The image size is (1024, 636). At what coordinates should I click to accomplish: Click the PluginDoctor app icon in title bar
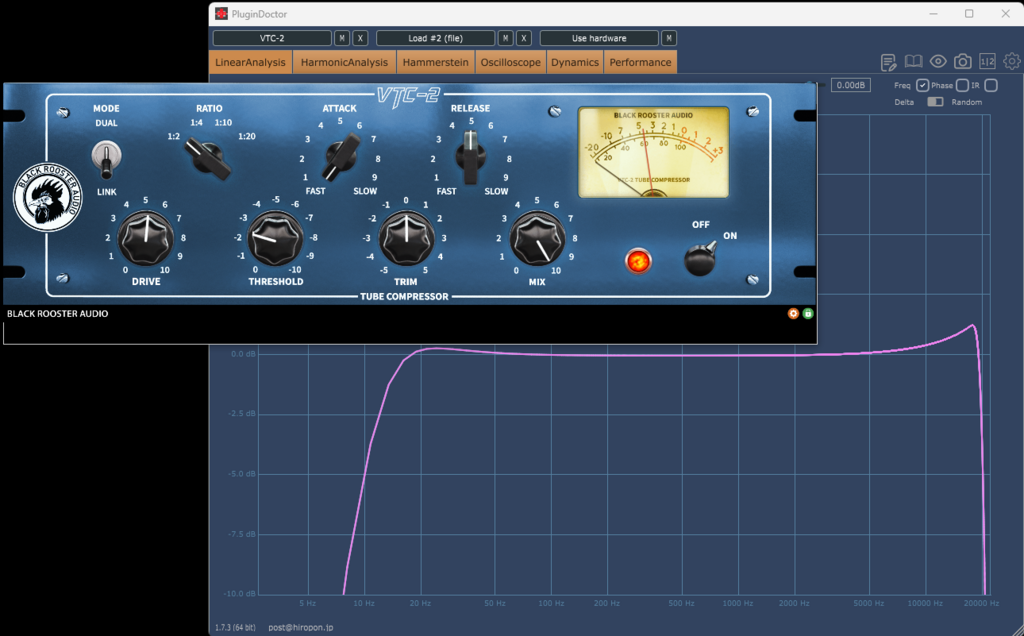pyautogui.click(x=221, y=14)
